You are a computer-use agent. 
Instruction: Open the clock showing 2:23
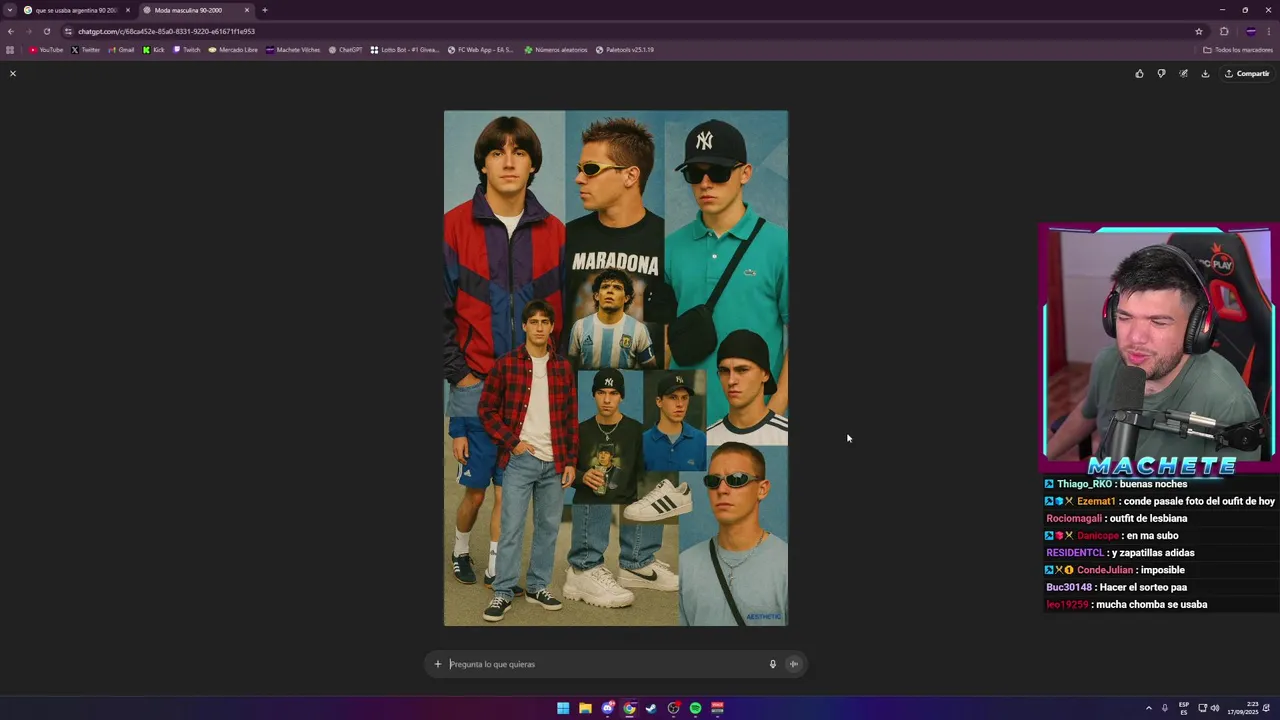tap(1241, 708)
